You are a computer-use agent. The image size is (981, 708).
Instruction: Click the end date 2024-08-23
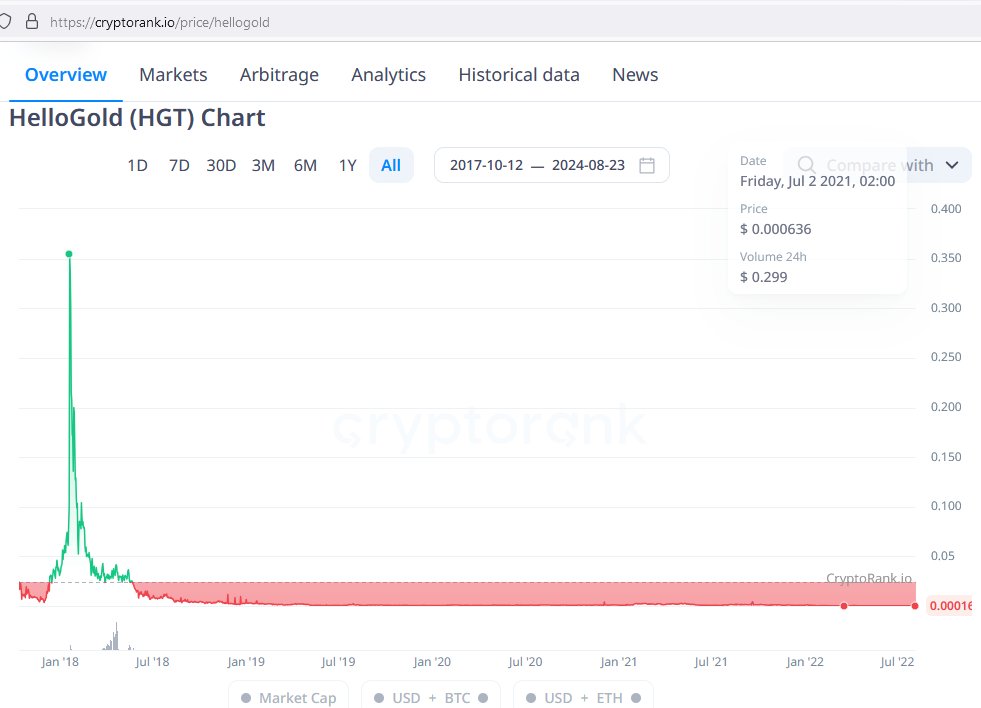(588, 165)
